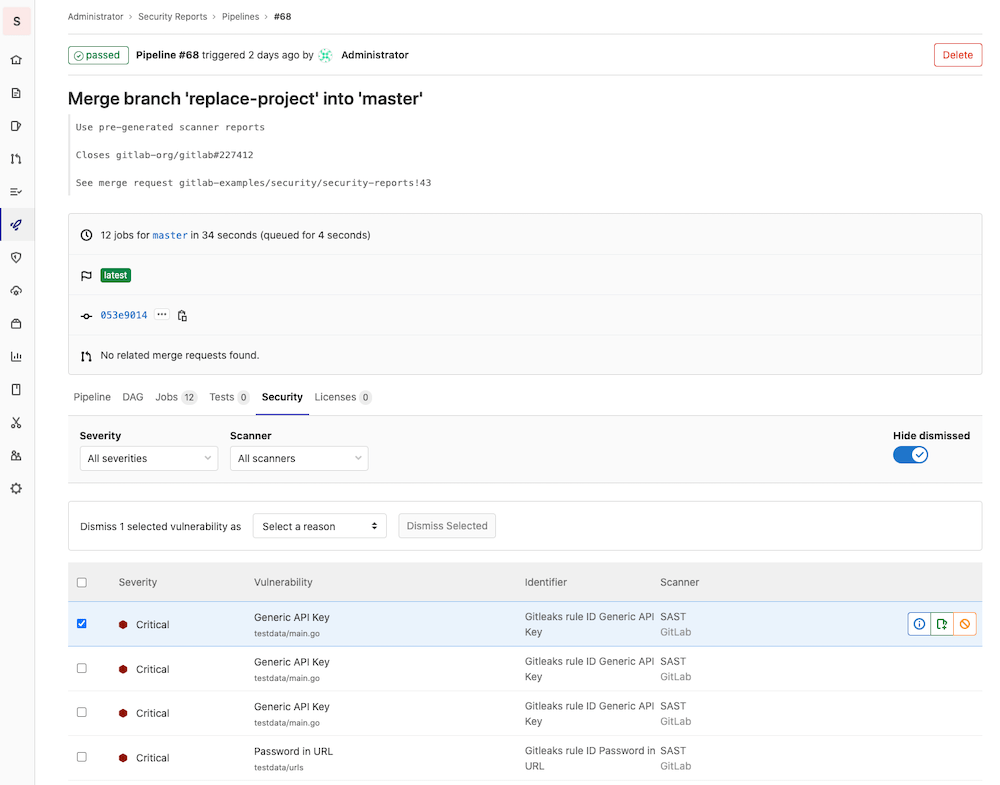This screenshot has width=1000, height=785.
Task: Open the Settings gear icon in sidebar
Action: pyautogui.click(x=16, y=489)
